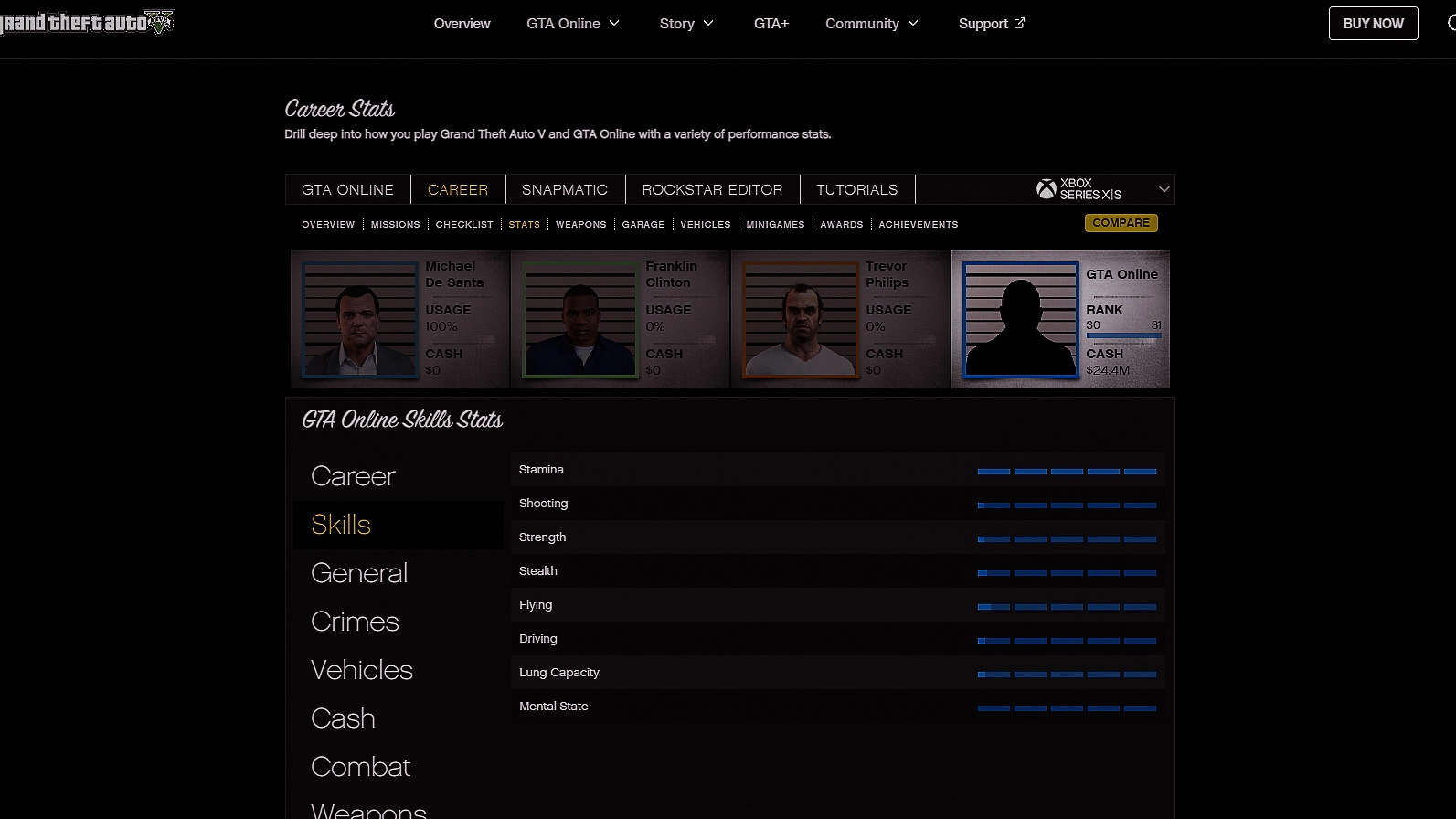Open the Community dropdown menu
This screenshot has height=819, width=1456.
pyautogui.click(x=871, y=24)
